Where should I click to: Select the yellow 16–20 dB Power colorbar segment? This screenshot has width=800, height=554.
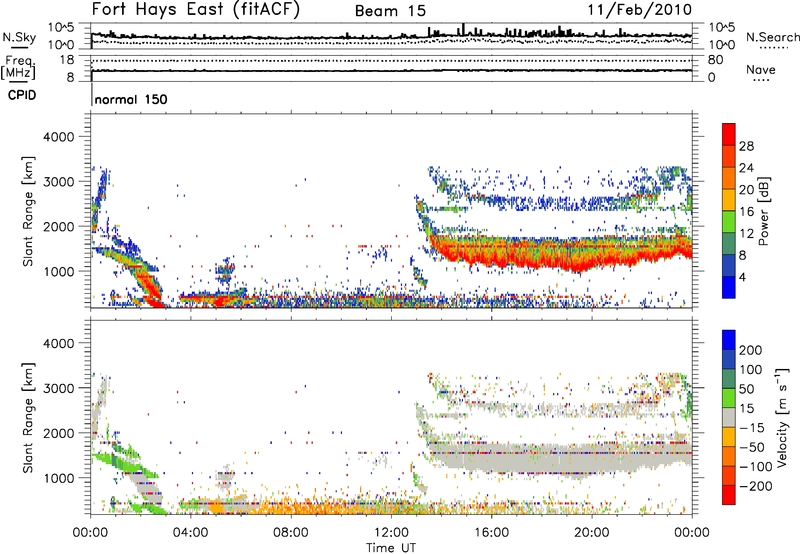pyautogui.click(x=729, y=200)
